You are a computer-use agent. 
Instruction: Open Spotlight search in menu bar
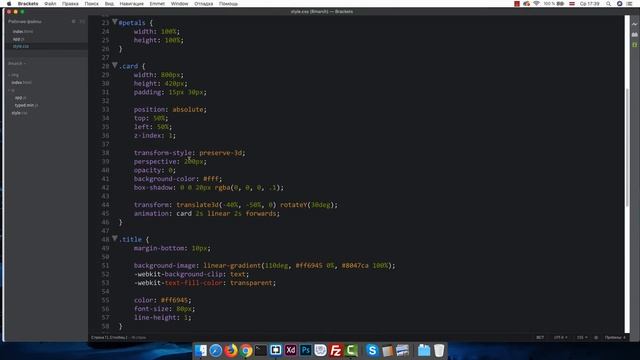608,4
